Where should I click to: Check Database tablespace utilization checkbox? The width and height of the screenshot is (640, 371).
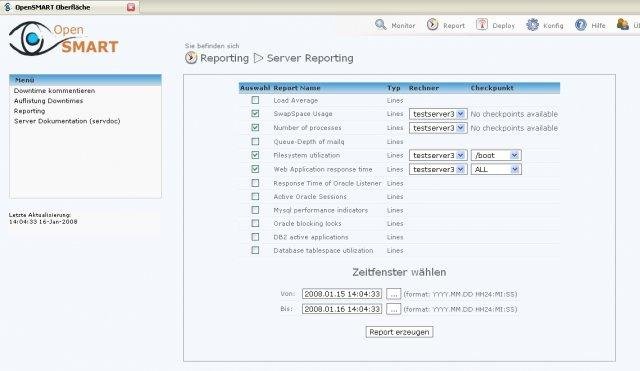pyautogui.click(x=255, y=250)
